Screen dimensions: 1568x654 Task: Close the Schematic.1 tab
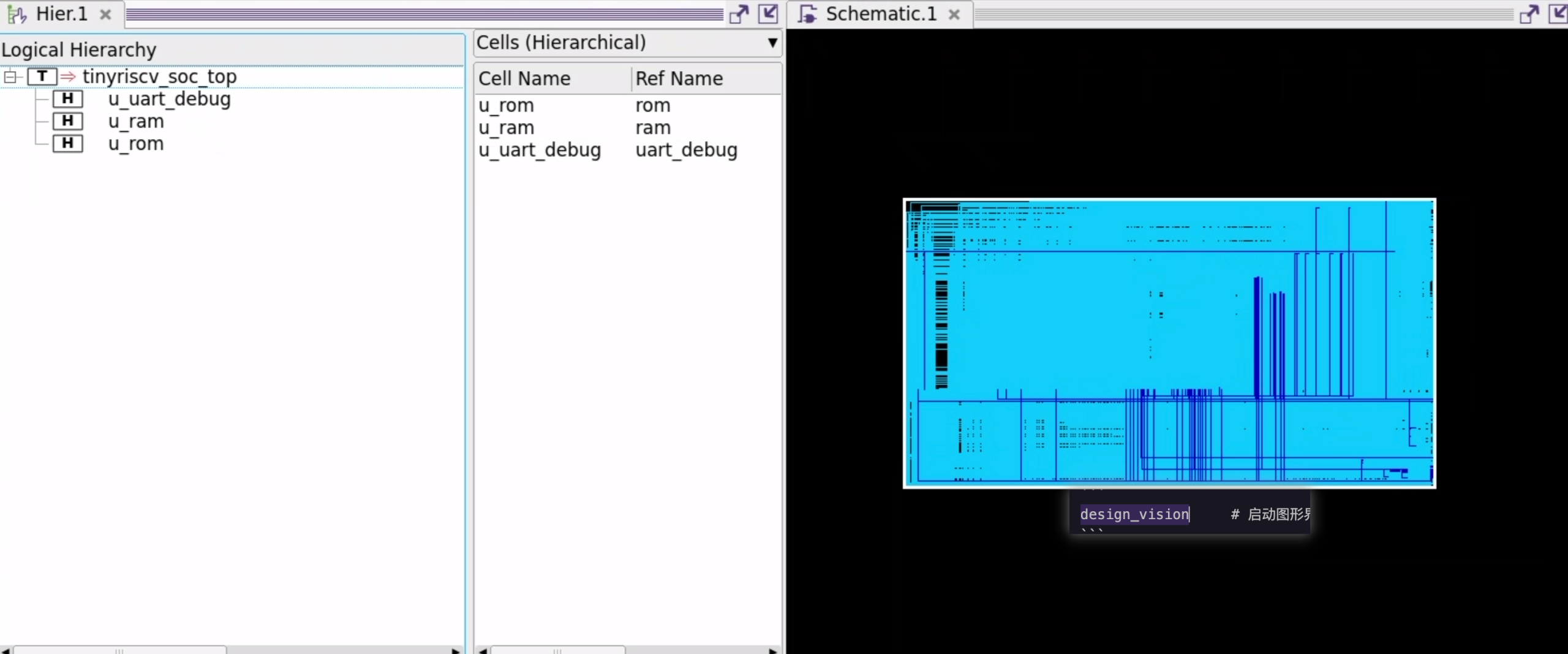click(954, 14)
